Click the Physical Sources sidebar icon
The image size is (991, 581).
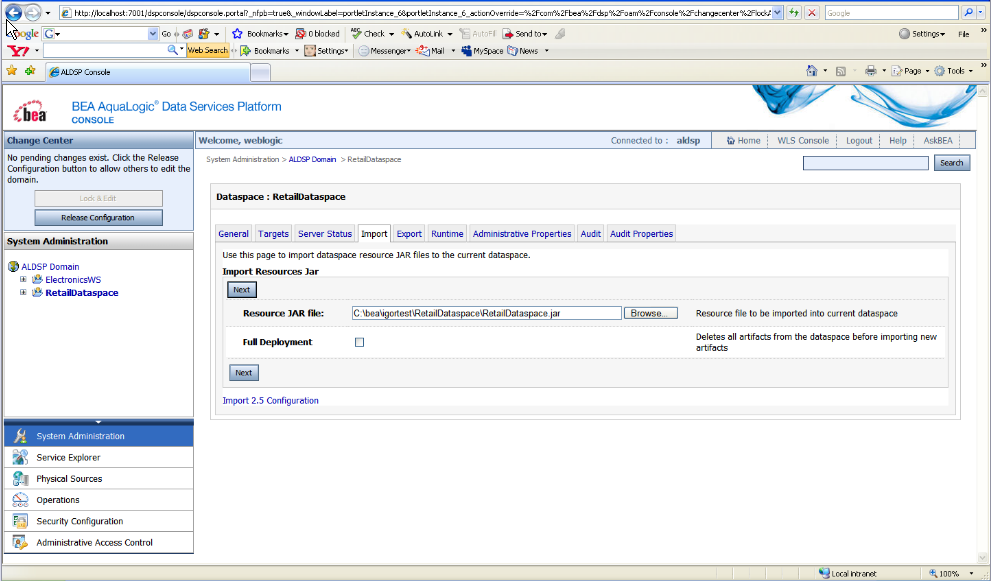(20, 479)
